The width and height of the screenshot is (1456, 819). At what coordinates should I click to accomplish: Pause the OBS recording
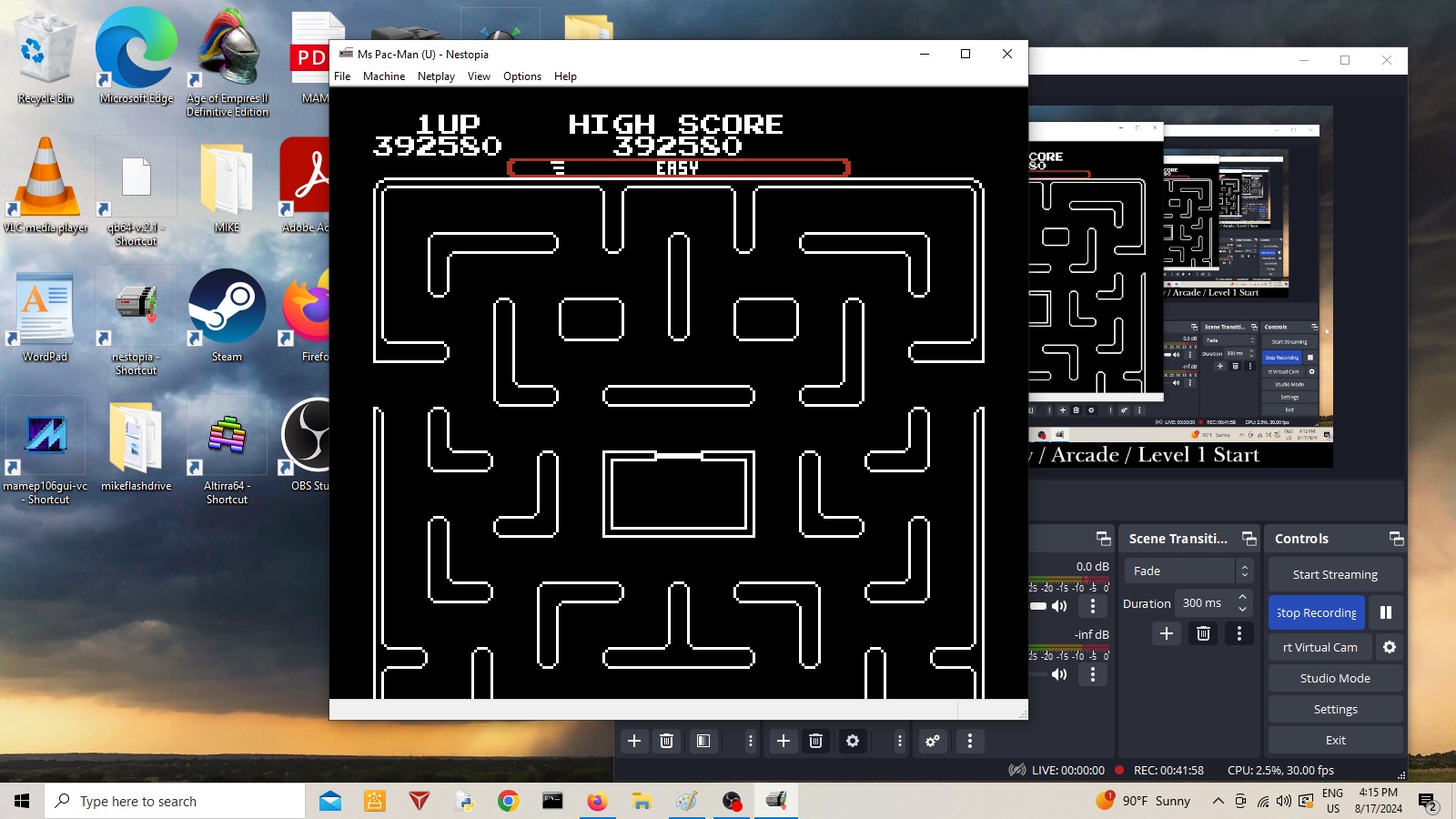pyautogui.click(x=1385, y=612)
